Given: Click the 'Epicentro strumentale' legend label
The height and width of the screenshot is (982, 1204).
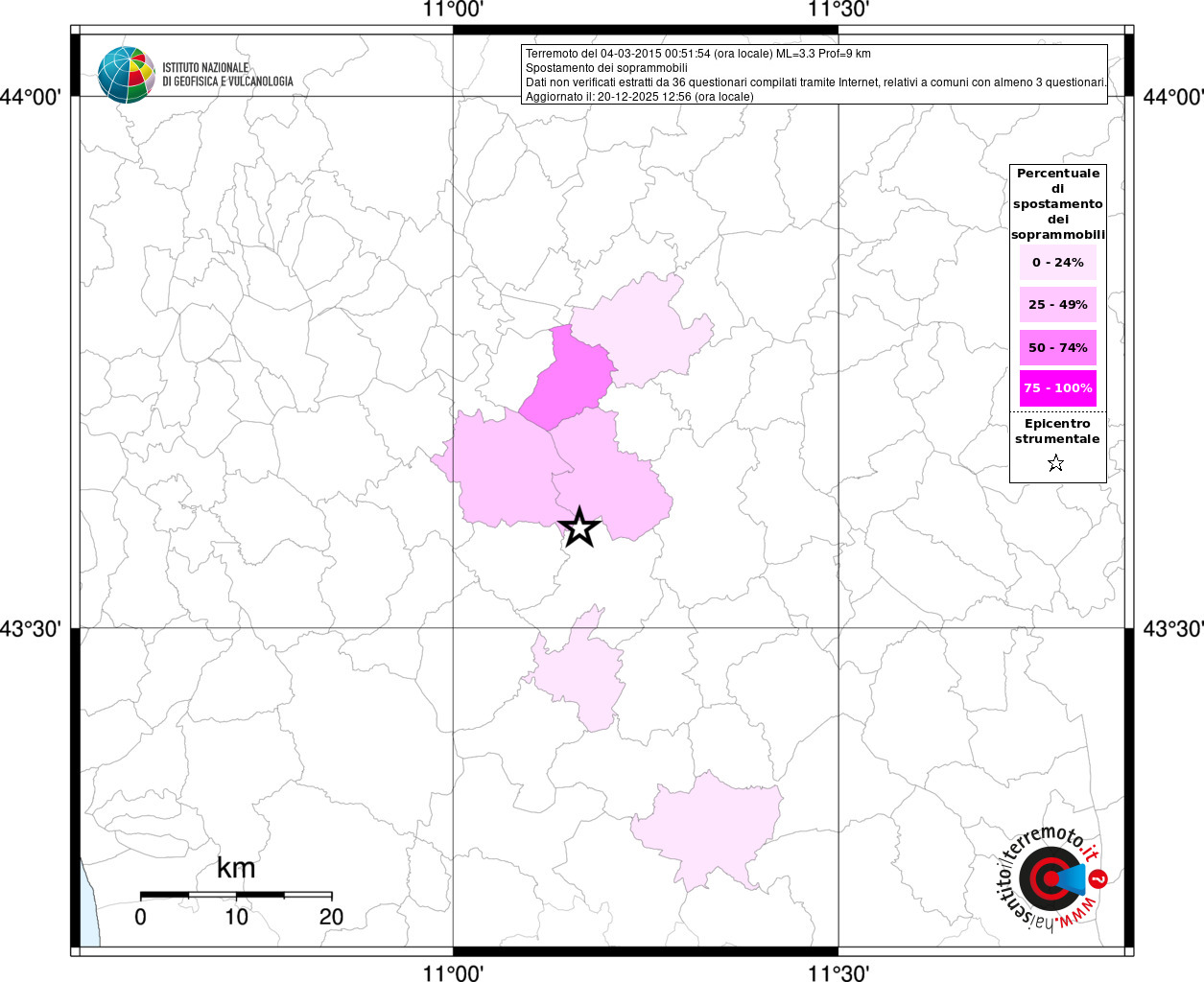Looking at the screenshot, I should 1057,432.
